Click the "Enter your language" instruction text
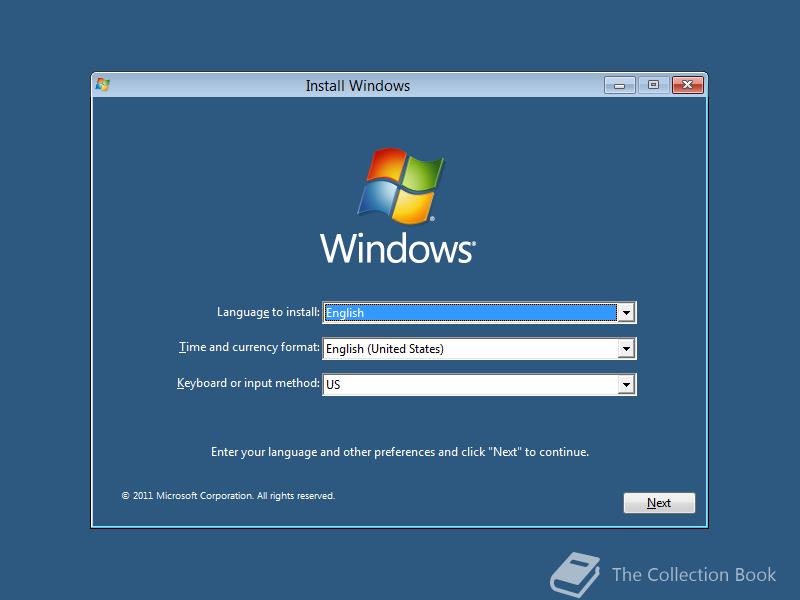Screen dimensions: 800x600 point(400,452)
